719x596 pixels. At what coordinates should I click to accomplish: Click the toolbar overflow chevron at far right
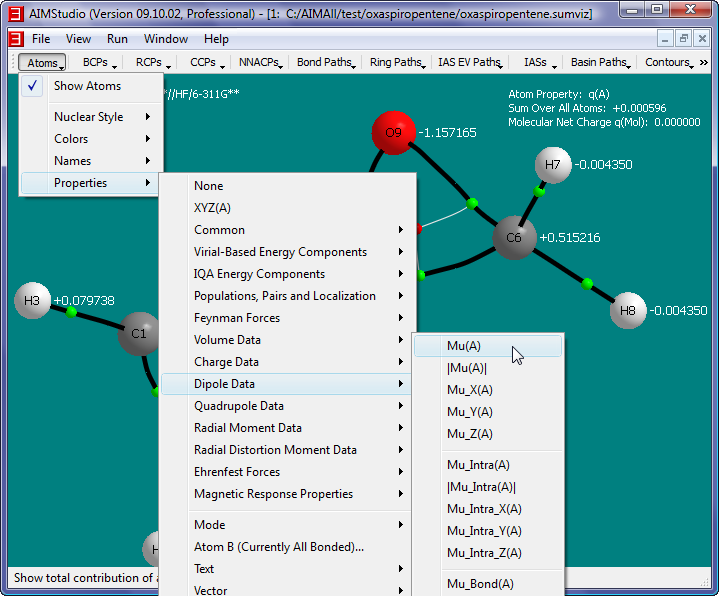point(704,62)
